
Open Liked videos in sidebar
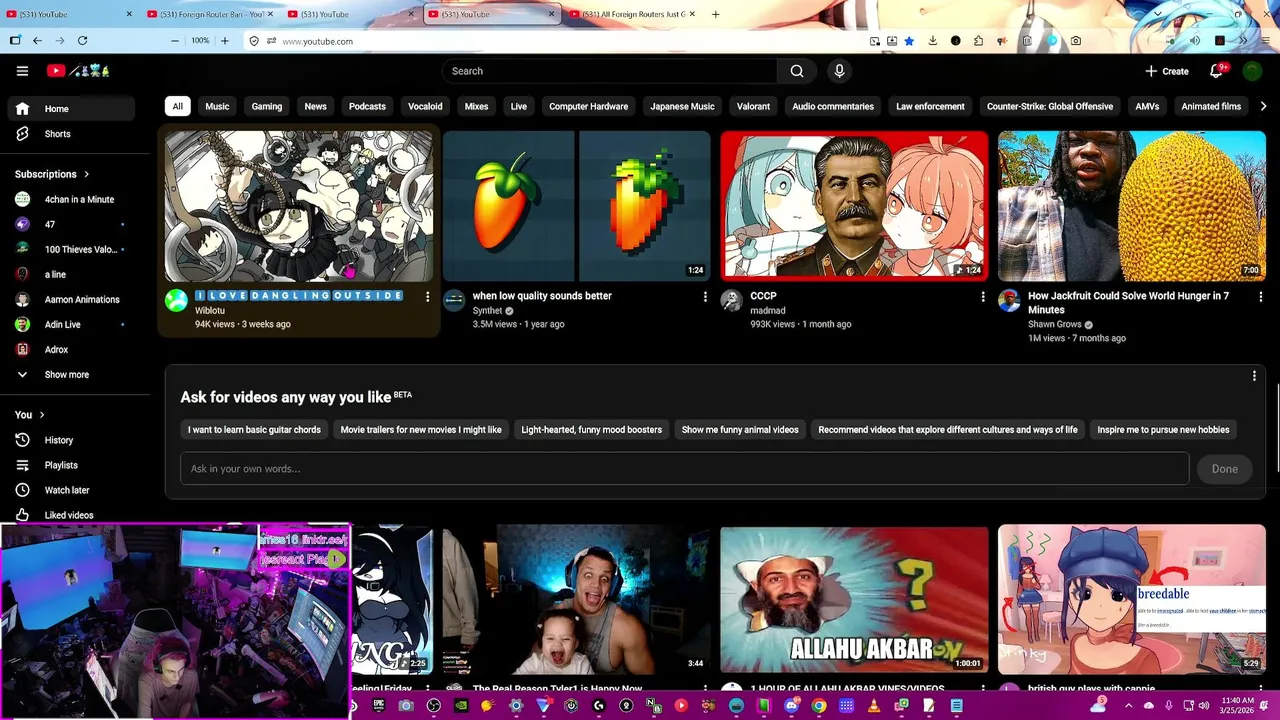pyautogui.click(x=72, y=515)
